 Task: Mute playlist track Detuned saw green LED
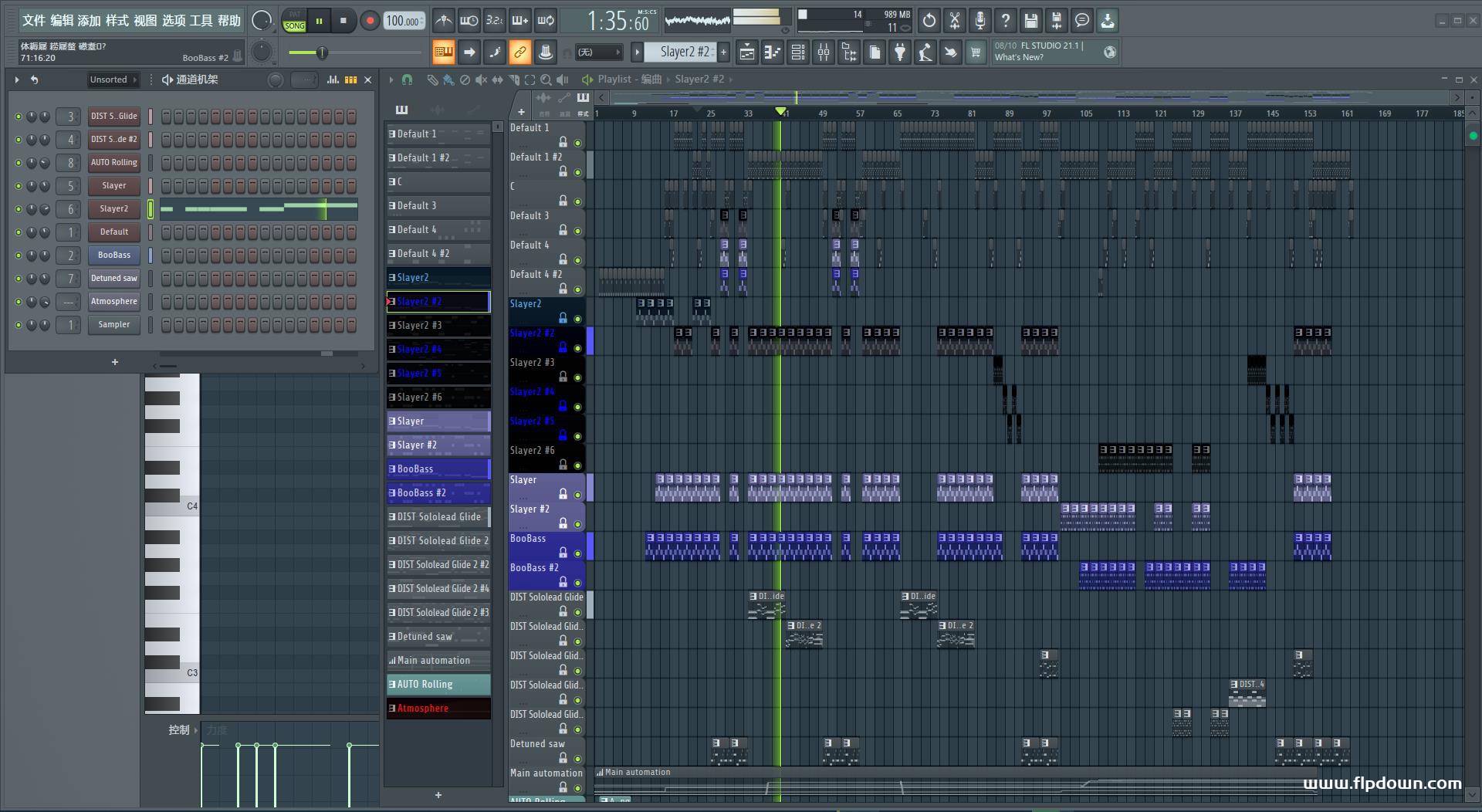click(x=577, y=759)
